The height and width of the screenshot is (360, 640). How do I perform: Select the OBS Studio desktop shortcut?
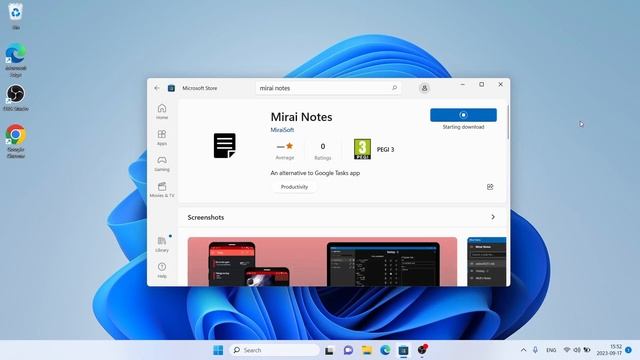tap(16, 98)
